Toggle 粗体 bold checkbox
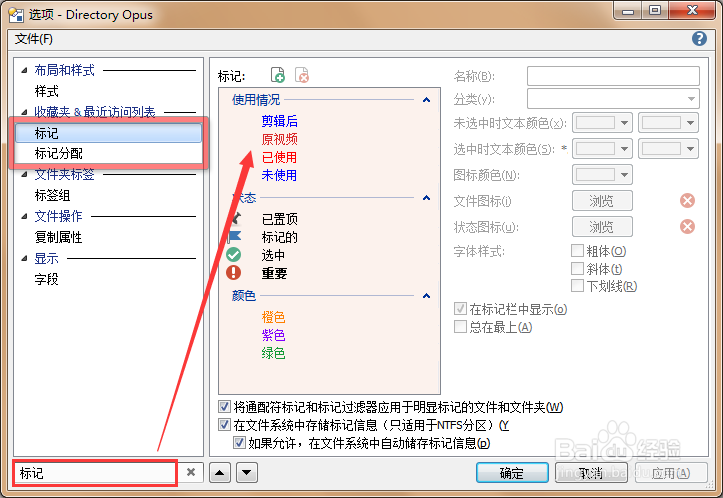This screenshot has height=498, width=723. tap(577, 250)
